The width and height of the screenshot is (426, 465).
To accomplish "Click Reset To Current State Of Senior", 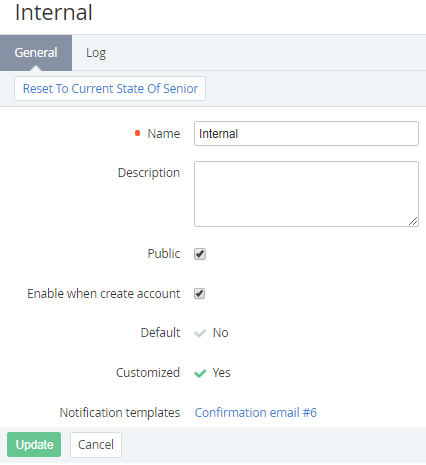I will [110, 89].
